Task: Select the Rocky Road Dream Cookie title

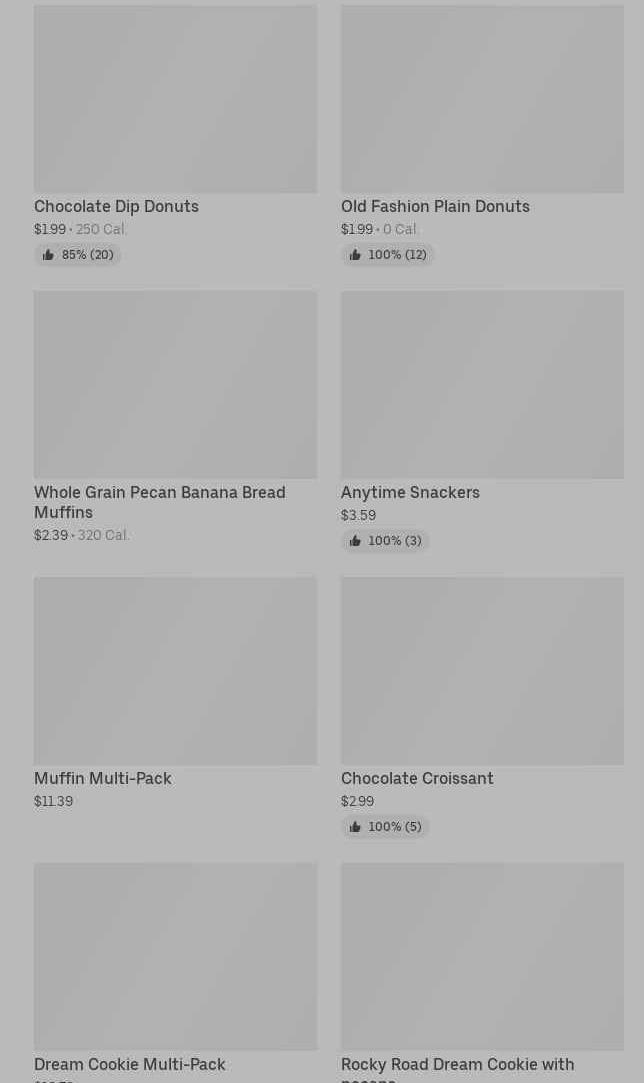Action: [x=457, y=1065]
